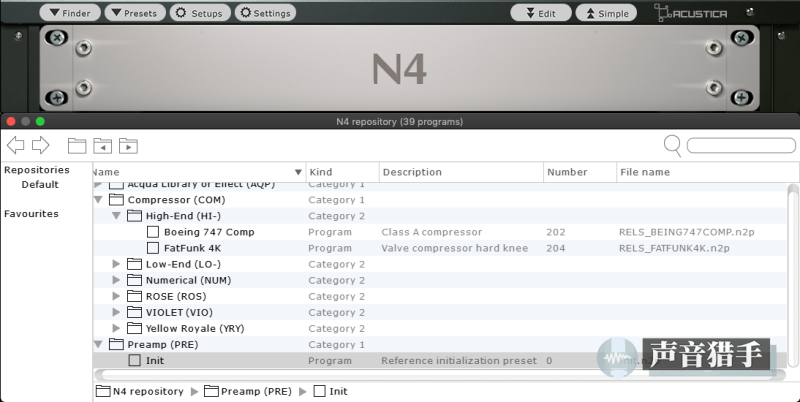
Task: Switch to Simple view button
Action: tap(606, 13)
